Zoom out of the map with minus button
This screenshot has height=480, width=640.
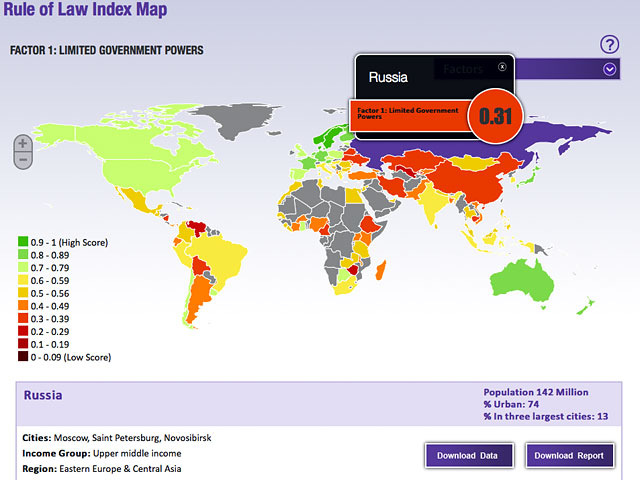pyautogui.click(x=24, y=160)
